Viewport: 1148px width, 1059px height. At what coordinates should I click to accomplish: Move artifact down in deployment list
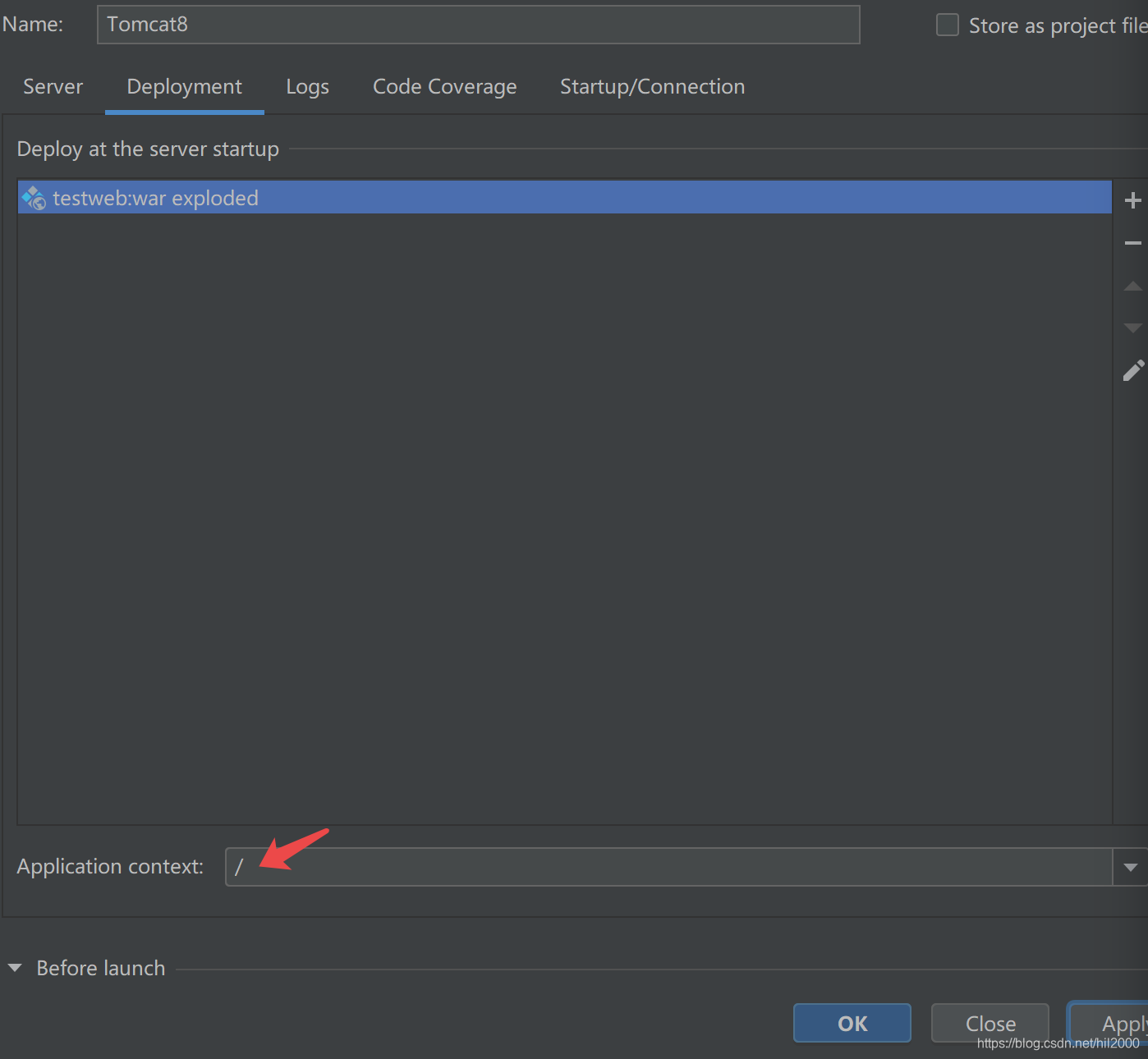(1132, 328)
